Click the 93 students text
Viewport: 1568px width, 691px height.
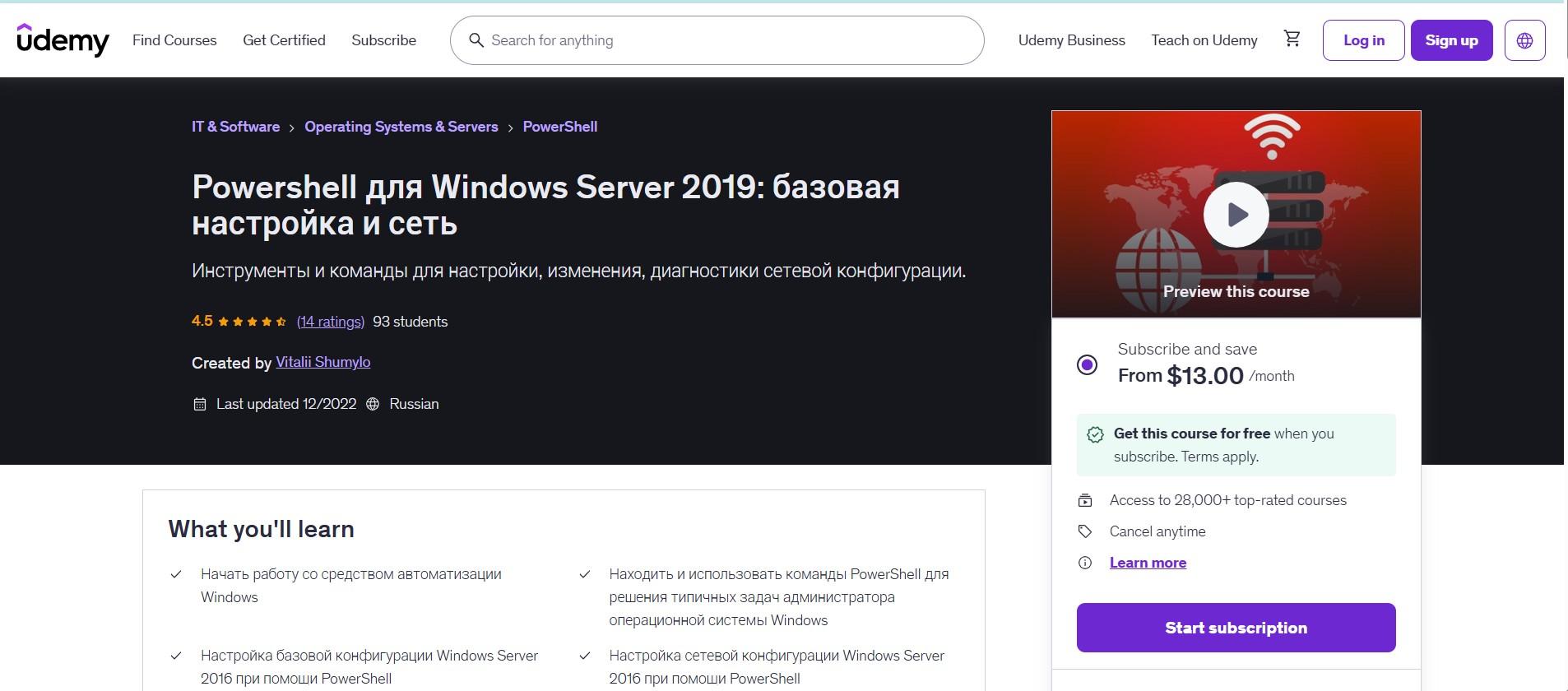point(410,322)
